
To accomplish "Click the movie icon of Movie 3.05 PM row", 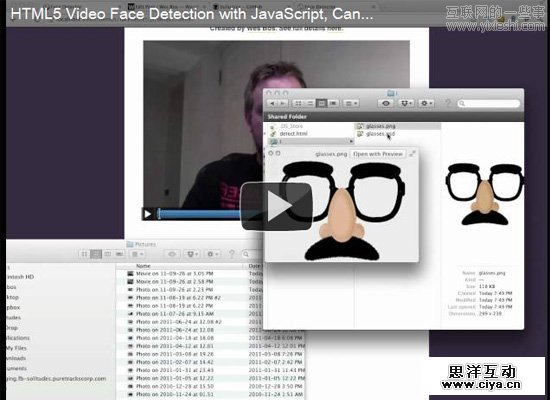I will click(130, 273).
